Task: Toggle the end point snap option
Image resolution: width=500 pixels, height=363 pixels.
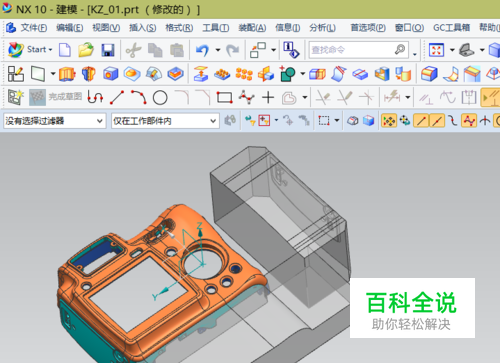Action: point(421,120)
